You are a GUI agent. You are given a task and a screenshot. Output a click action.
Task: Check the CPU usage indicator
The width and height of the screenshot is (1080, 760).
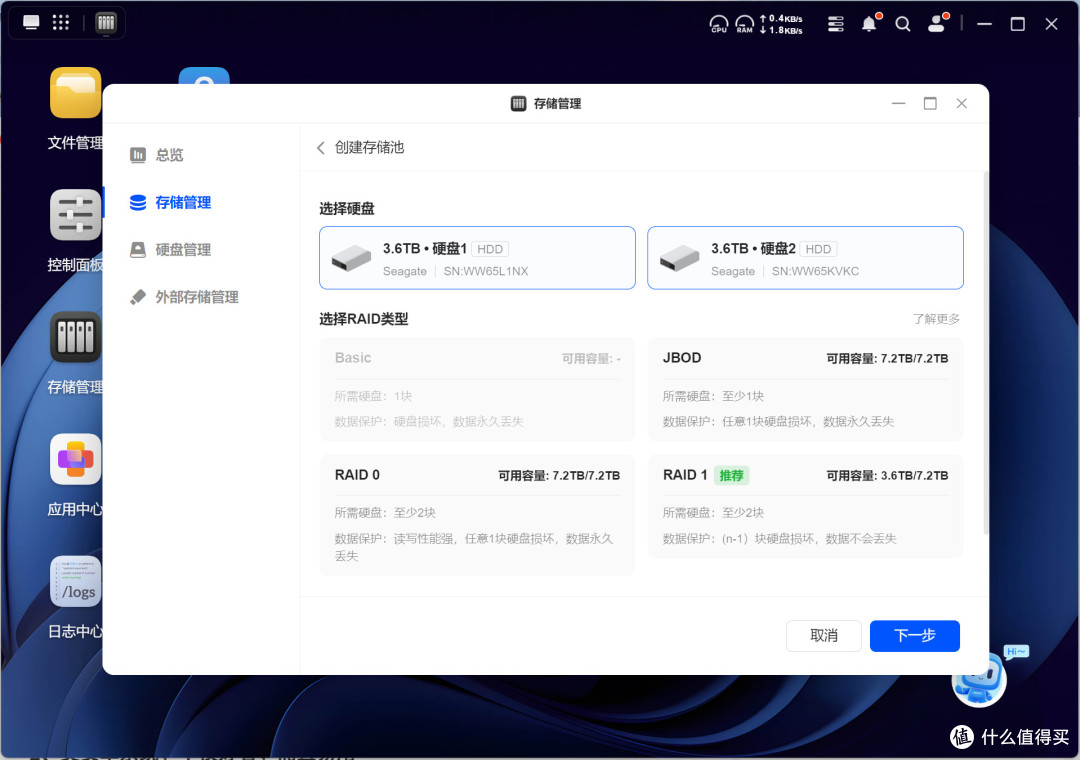tap(718, 24)
